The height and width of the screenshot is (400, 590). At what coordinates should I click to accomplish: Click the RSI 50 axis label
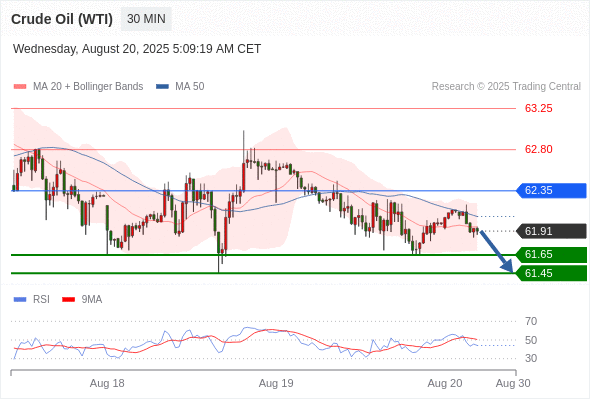coord(531,340)
